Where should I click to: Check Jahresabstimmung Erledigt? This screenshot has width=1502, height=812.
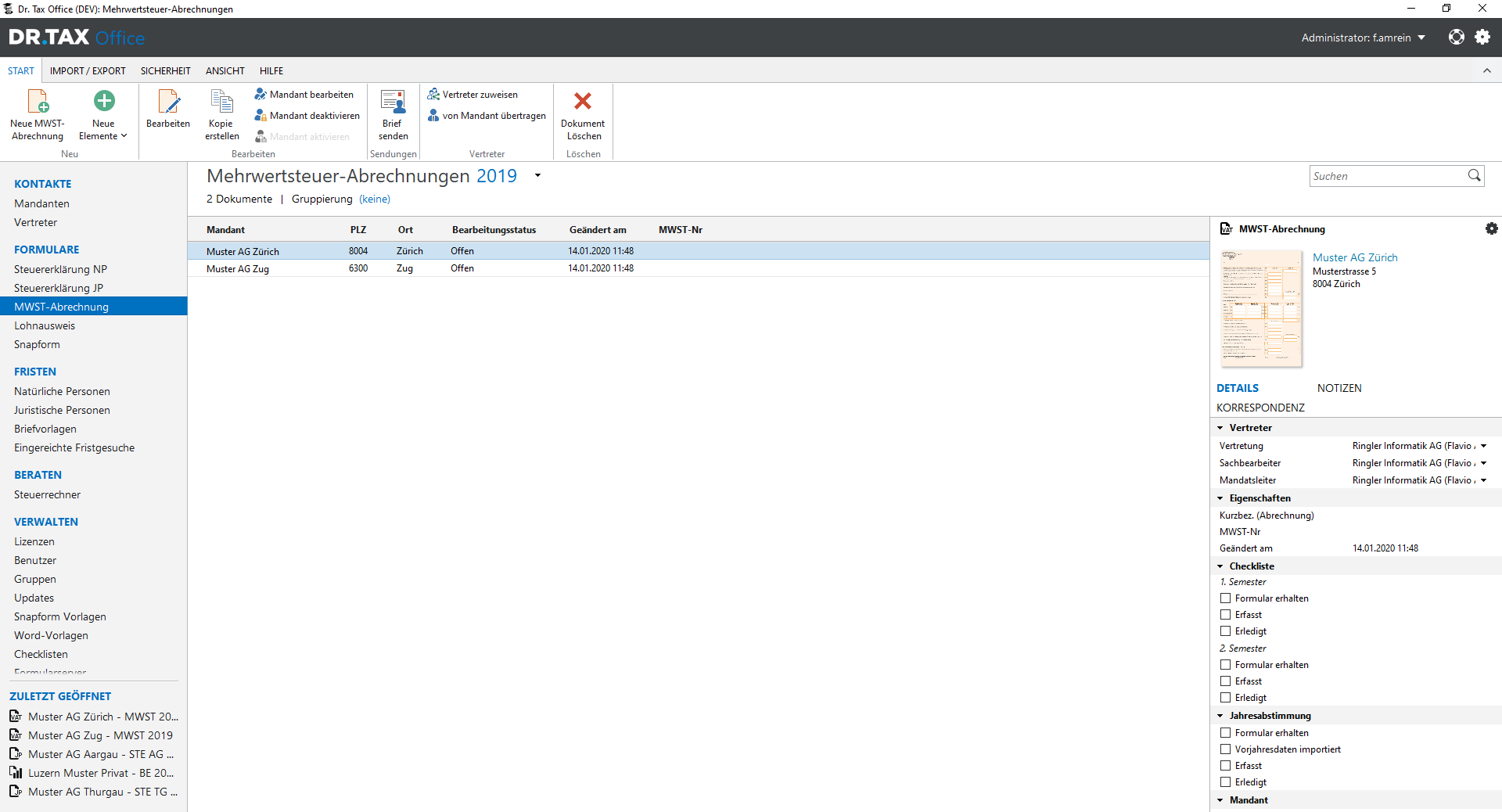click(1226, 782)
